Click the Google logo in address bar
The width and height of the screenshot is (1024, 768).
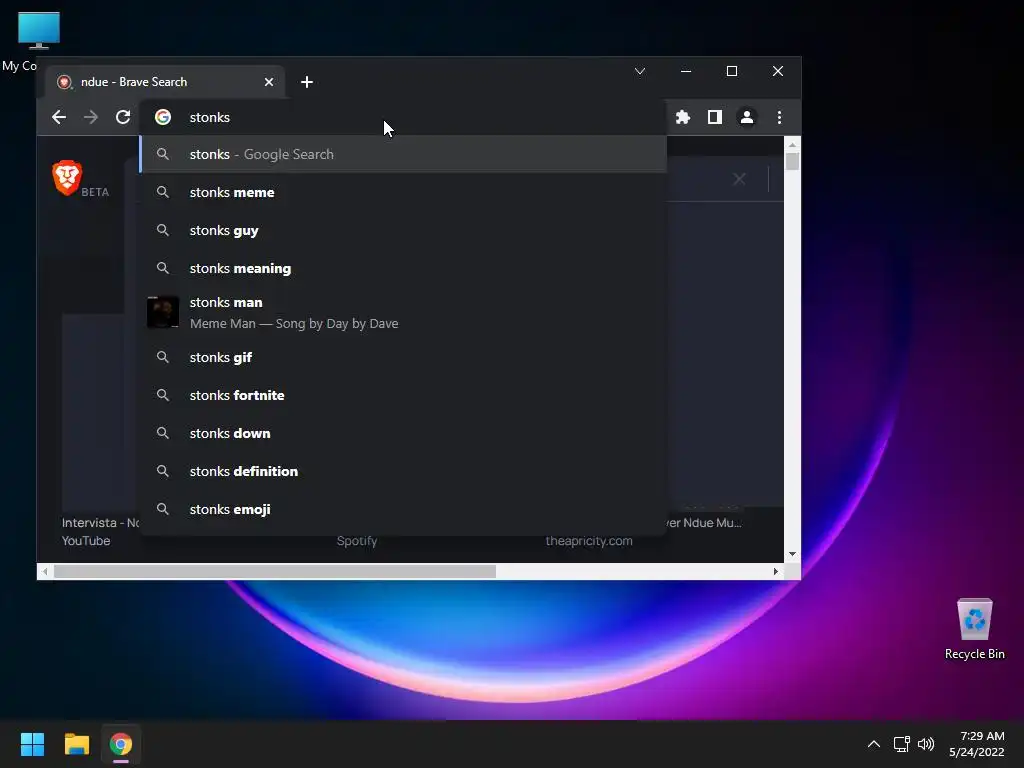pyautogui.click(x=163, y=117)
